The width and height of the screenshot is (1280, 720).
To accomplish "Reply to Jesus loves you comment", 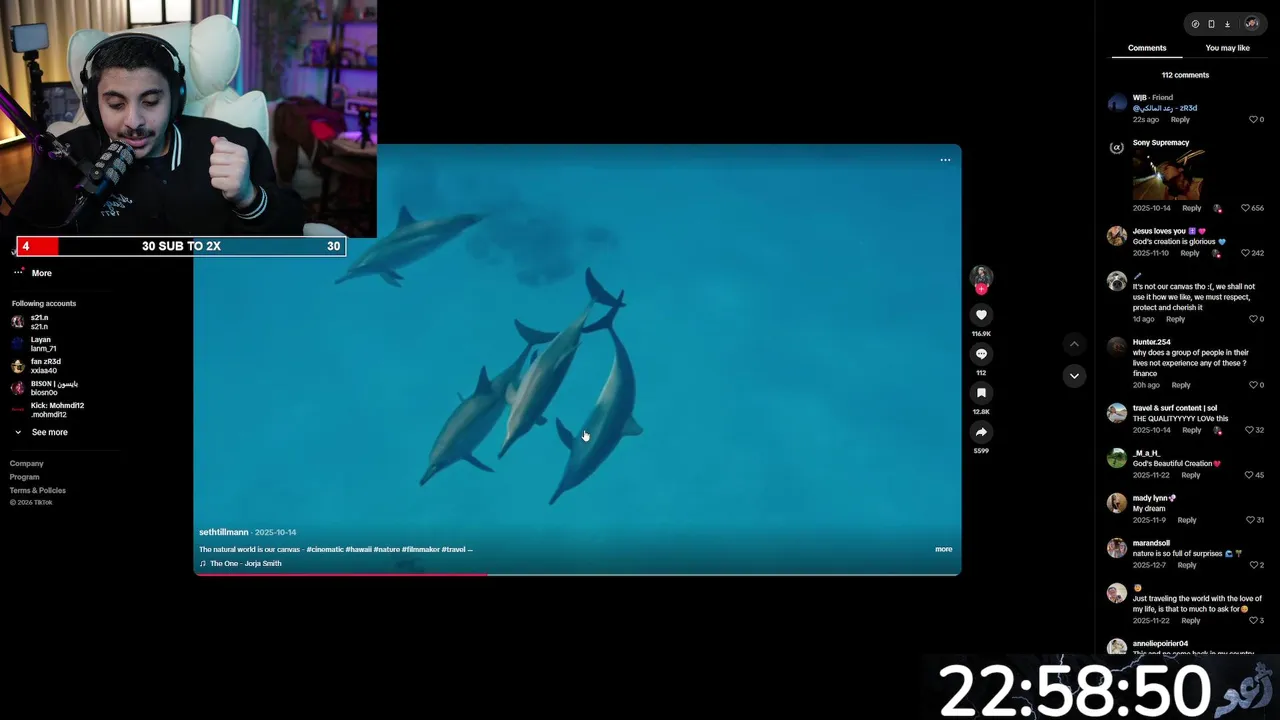I will click(x=1190, y=253).
